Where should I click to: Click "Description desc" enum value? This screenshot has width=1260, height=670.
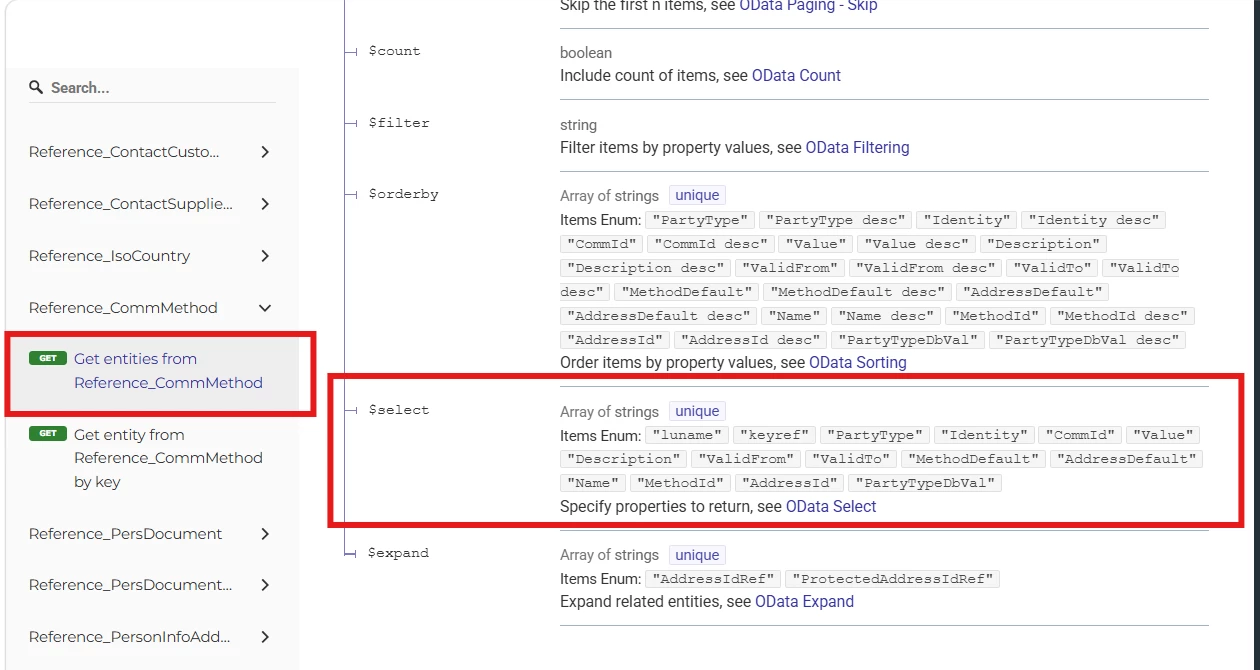click(x=645, y=268)
